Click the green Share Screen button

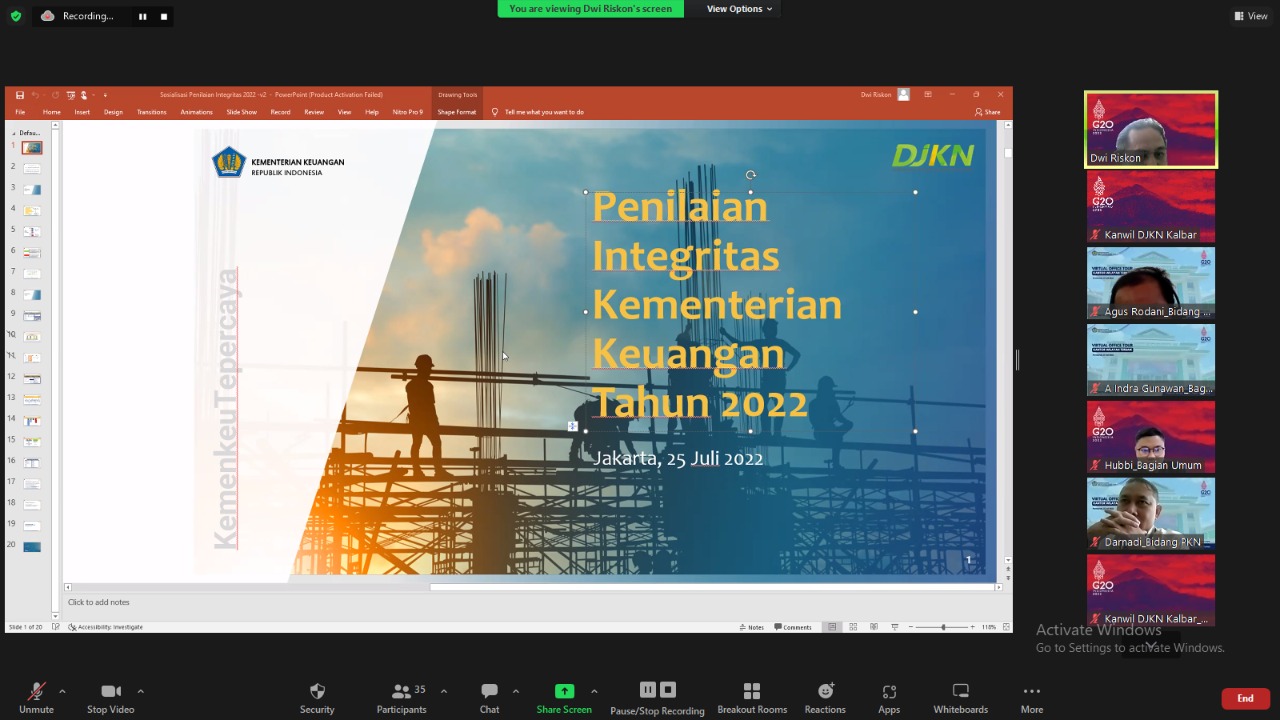(x=564, y=698)
